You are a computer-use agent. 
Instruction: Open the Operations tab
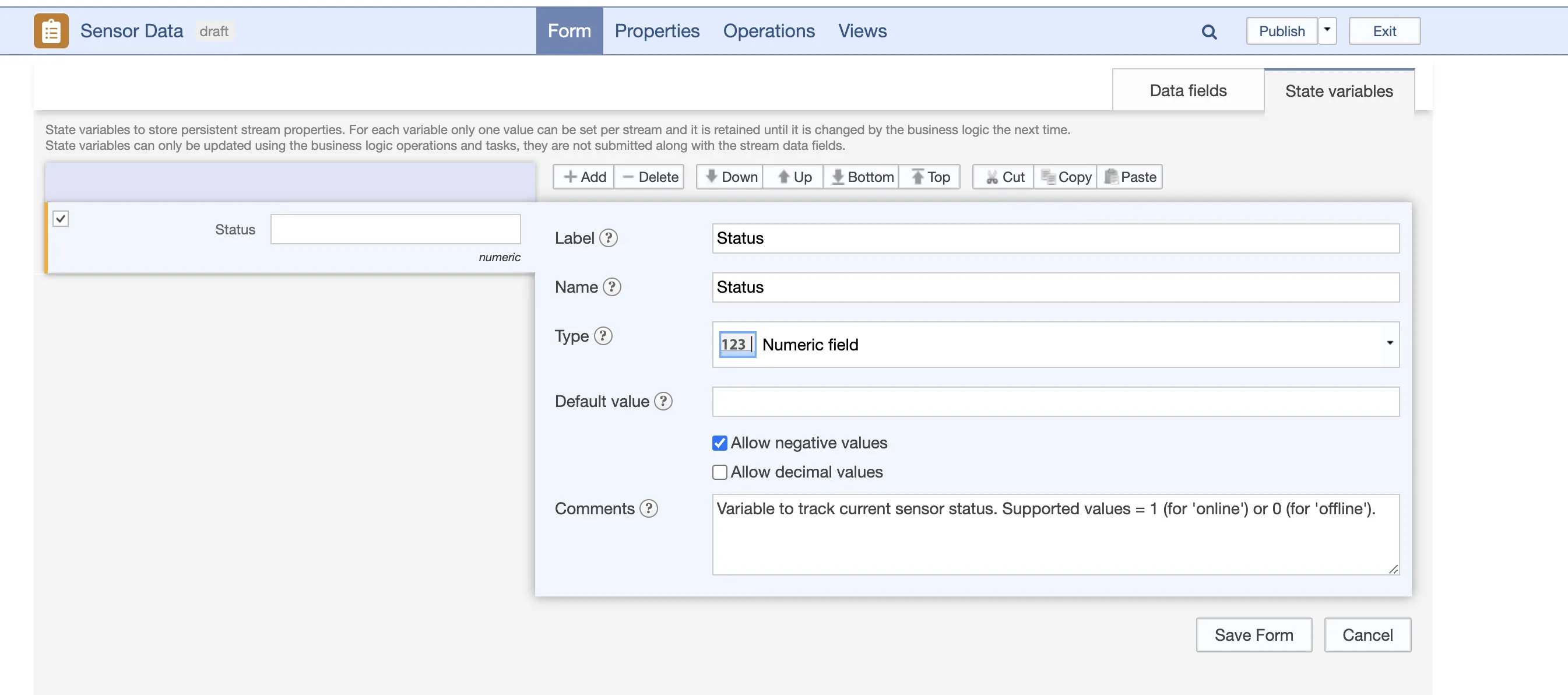[x=768, y=31]
